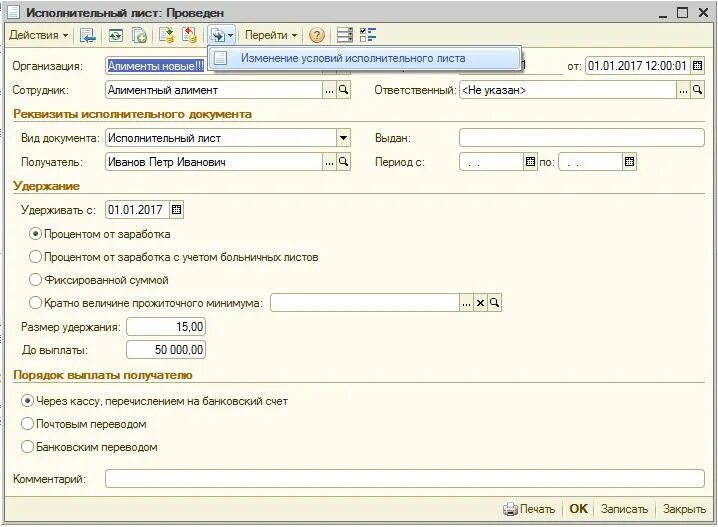Viewport: 718px width, 527px height.
Task: Click the list-rows settings toolbar icon
Action: [x=344, y=35]
